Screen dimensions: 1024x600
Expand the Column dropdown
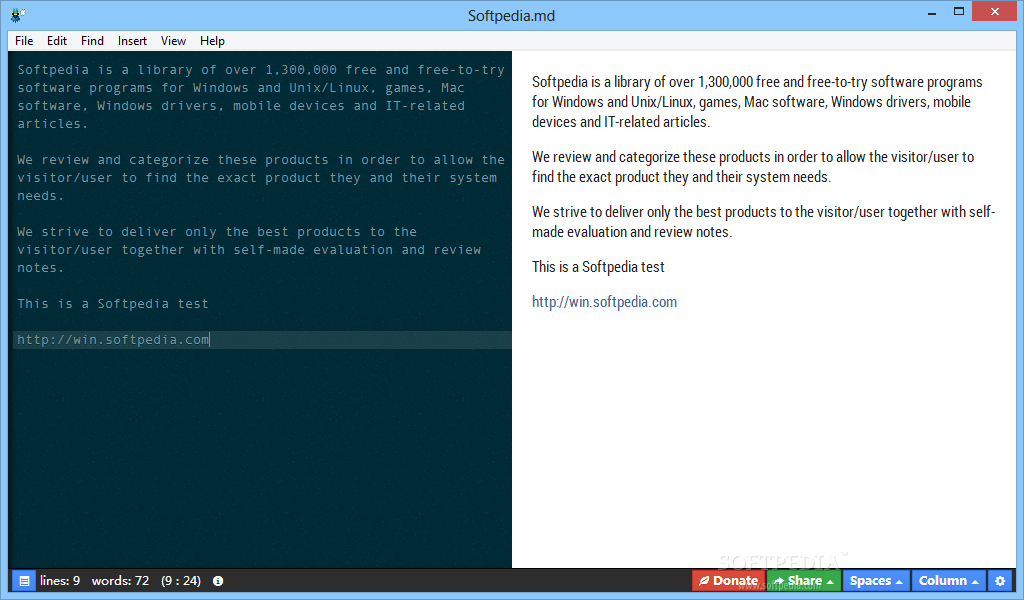coord(948,580)
